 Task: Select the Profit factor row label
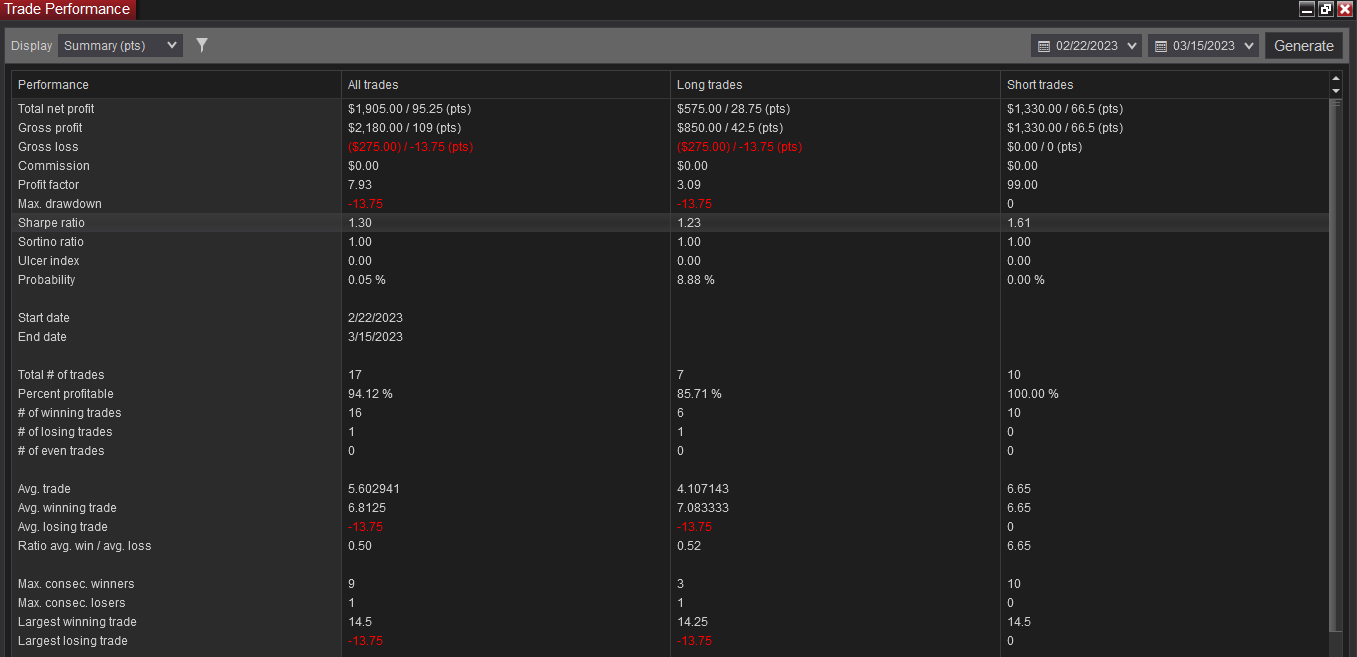tap(48, 185)
